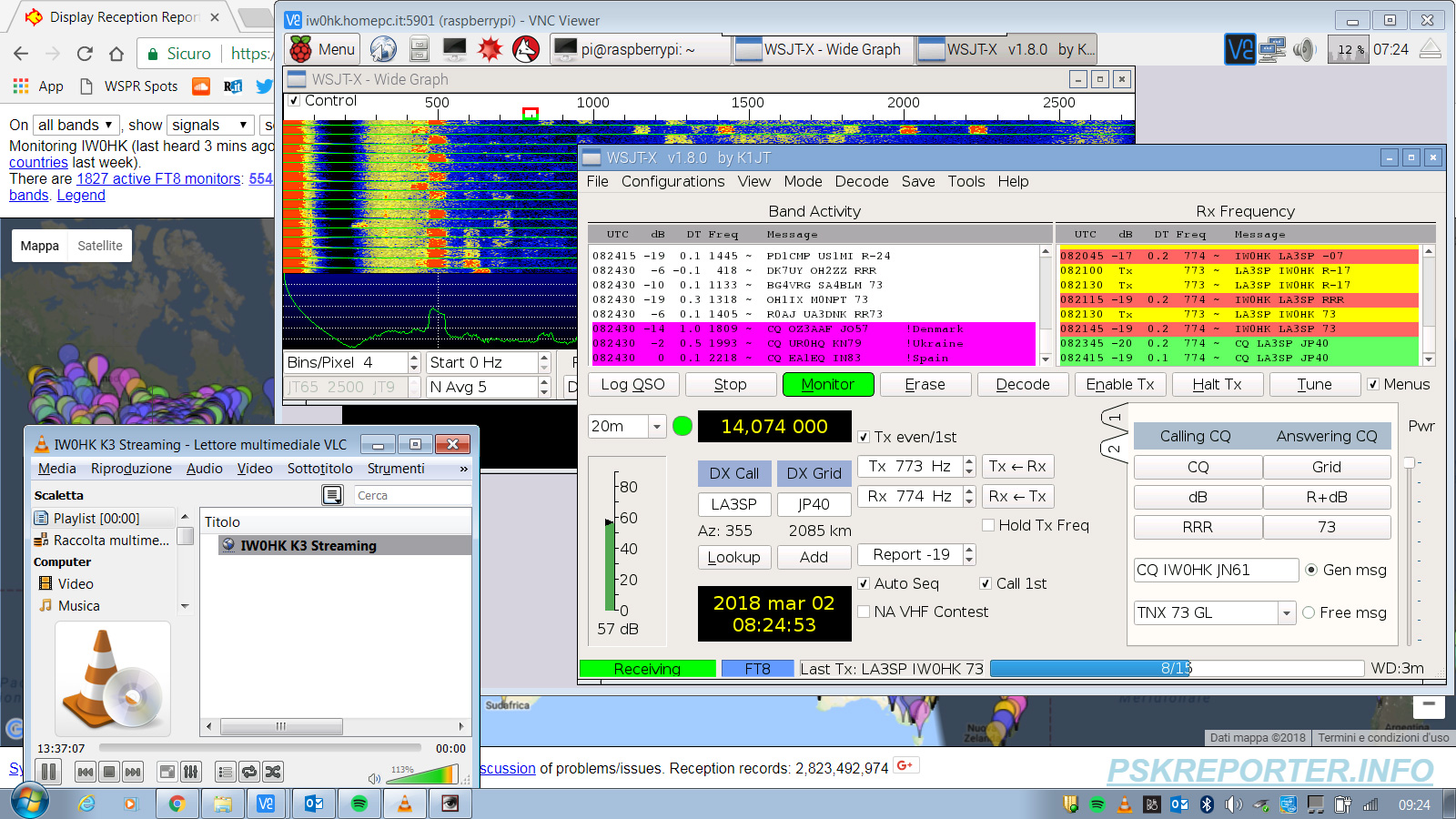The image size is (1456, 819).
Task: Open the WSJT-X File menu
Action: pos(598,181)
